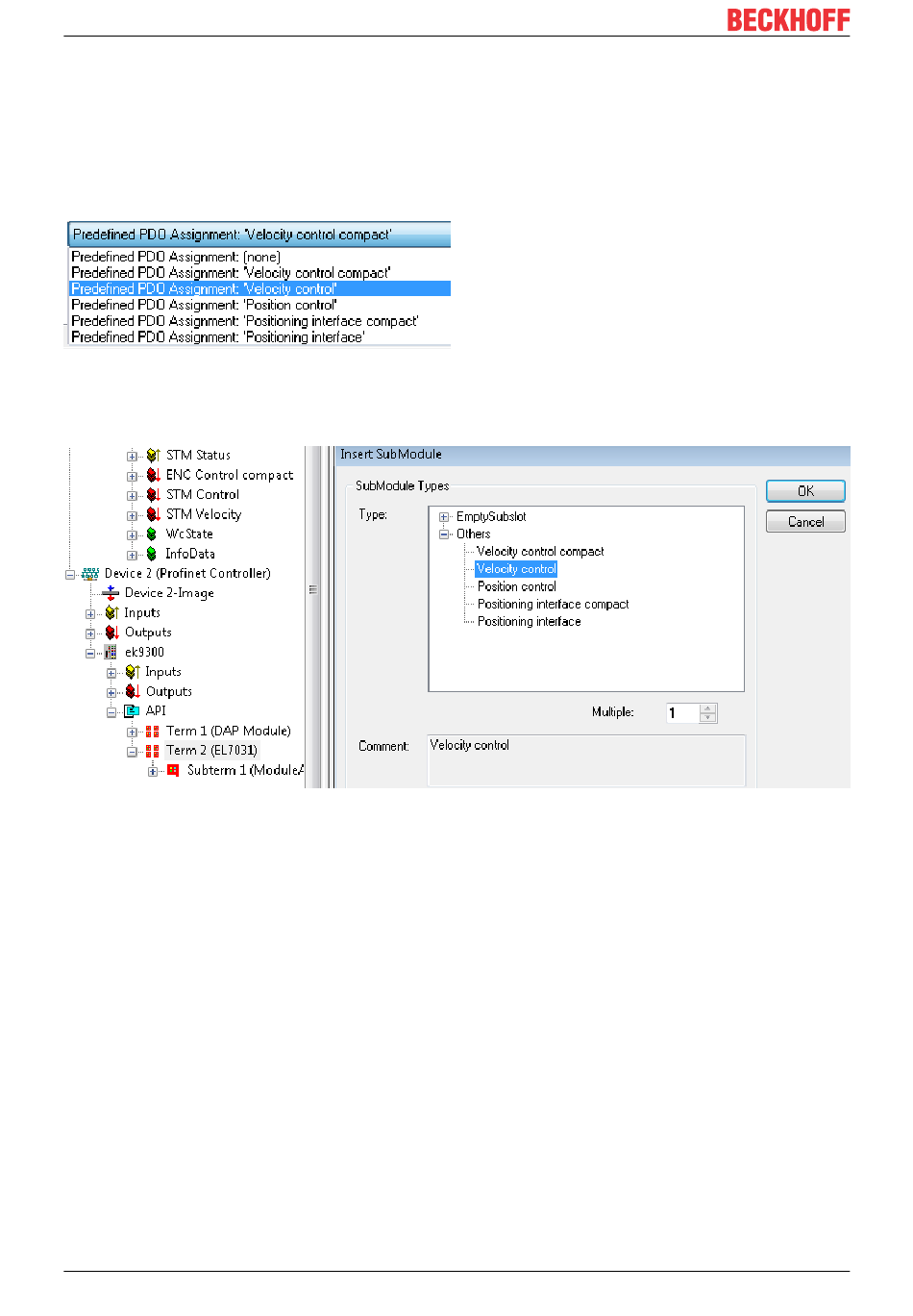The width and height of the screenshot is (913, 1316).
Task: Expand the STM Status node
Action: point(133,457)
